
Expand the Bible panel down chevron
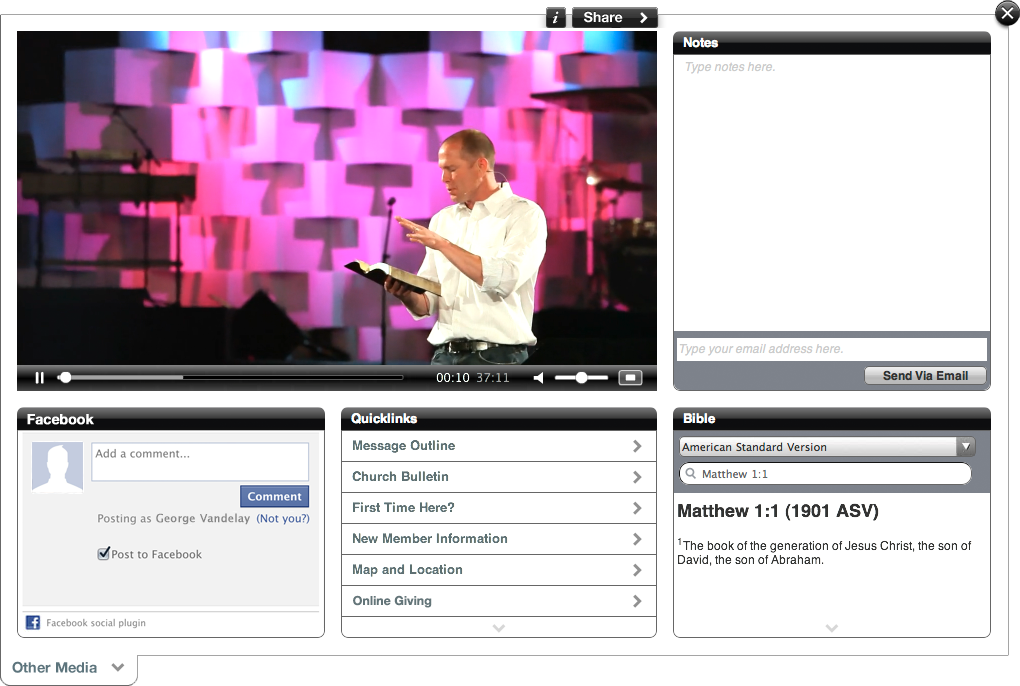pyautogui.click(x=831, y=628)
